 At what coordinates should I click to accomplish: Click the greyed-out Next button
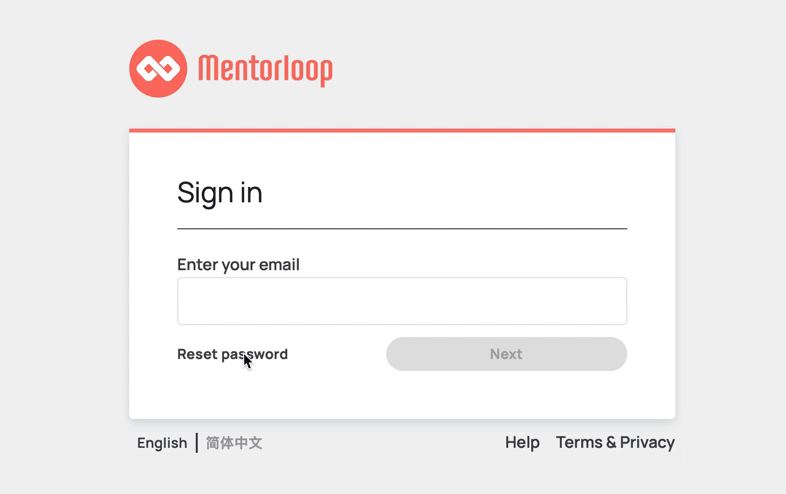506,354
